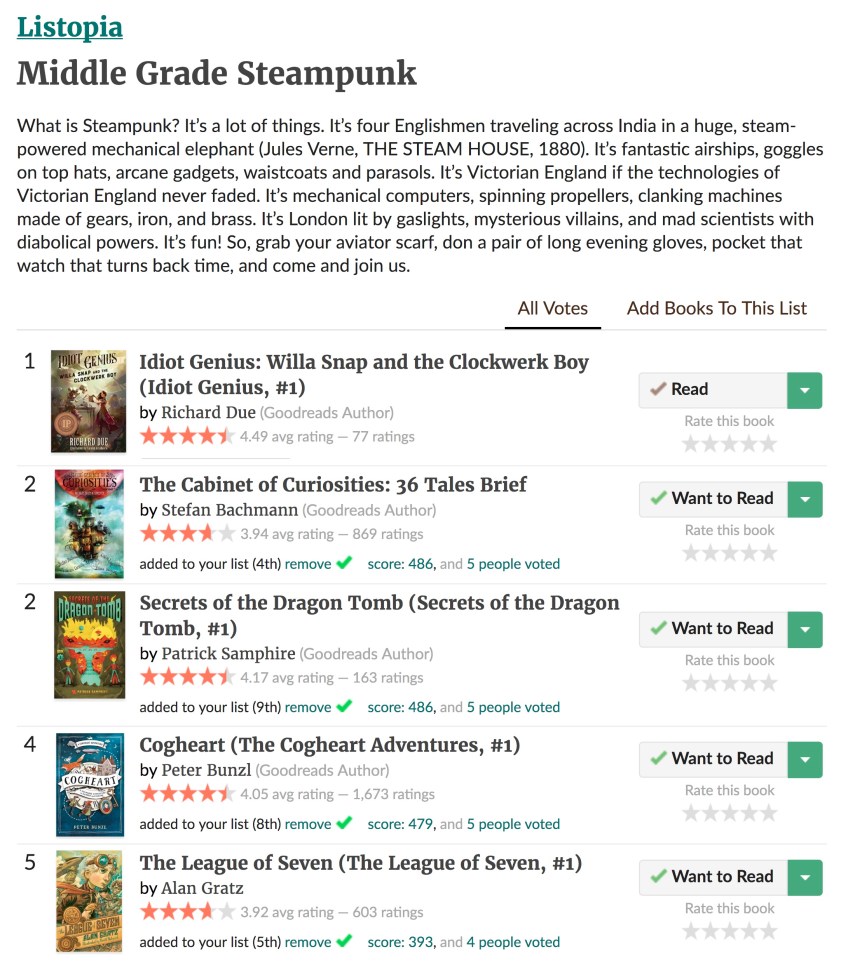Click average rating stars for The League of Seven
Viewport: 848px width, 963px height.
[x=188, y=911]
